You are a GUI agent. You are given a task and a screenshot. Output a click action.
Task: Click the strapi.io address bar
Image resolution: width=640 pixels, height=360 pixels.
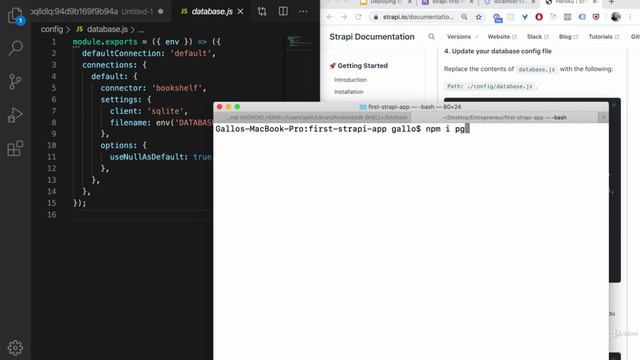(418, 17)
